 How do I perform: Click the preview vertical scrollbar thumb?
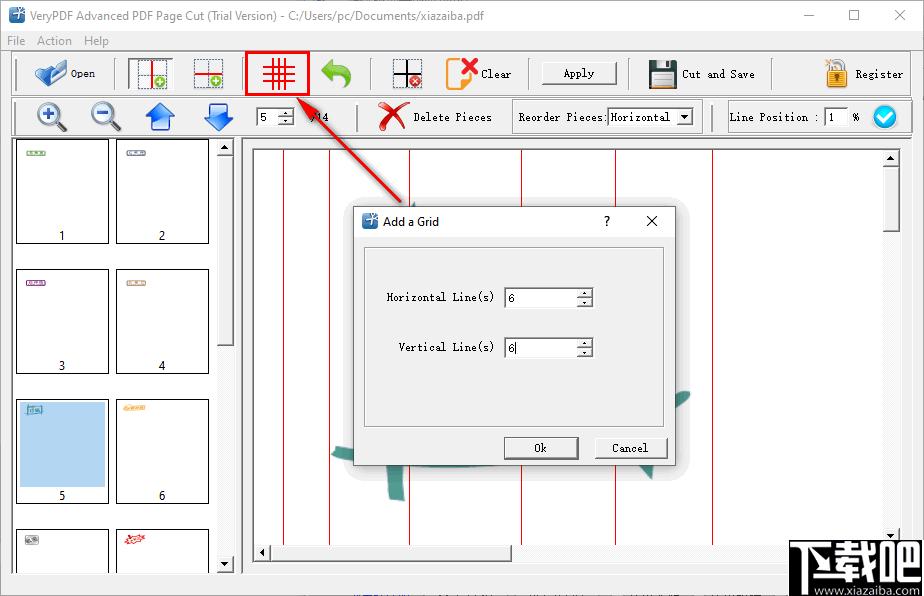coord(891,199)
